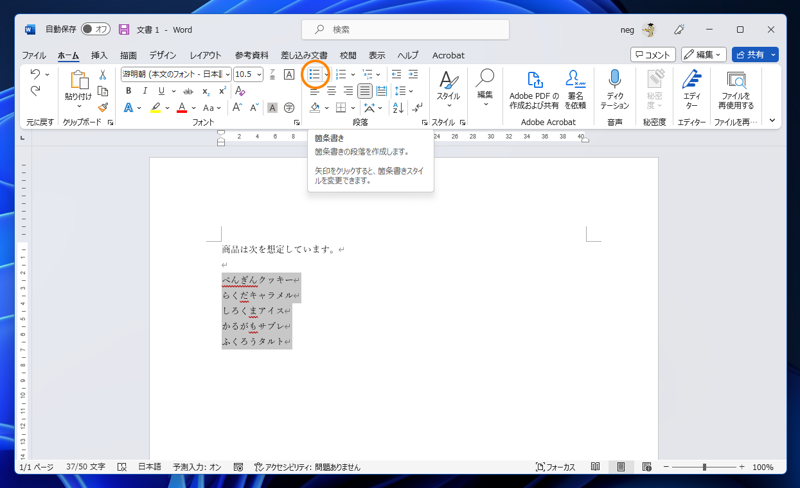Adjust the zoom slider in status bar
Screen dimensions: 800x488
click(704, 467)
